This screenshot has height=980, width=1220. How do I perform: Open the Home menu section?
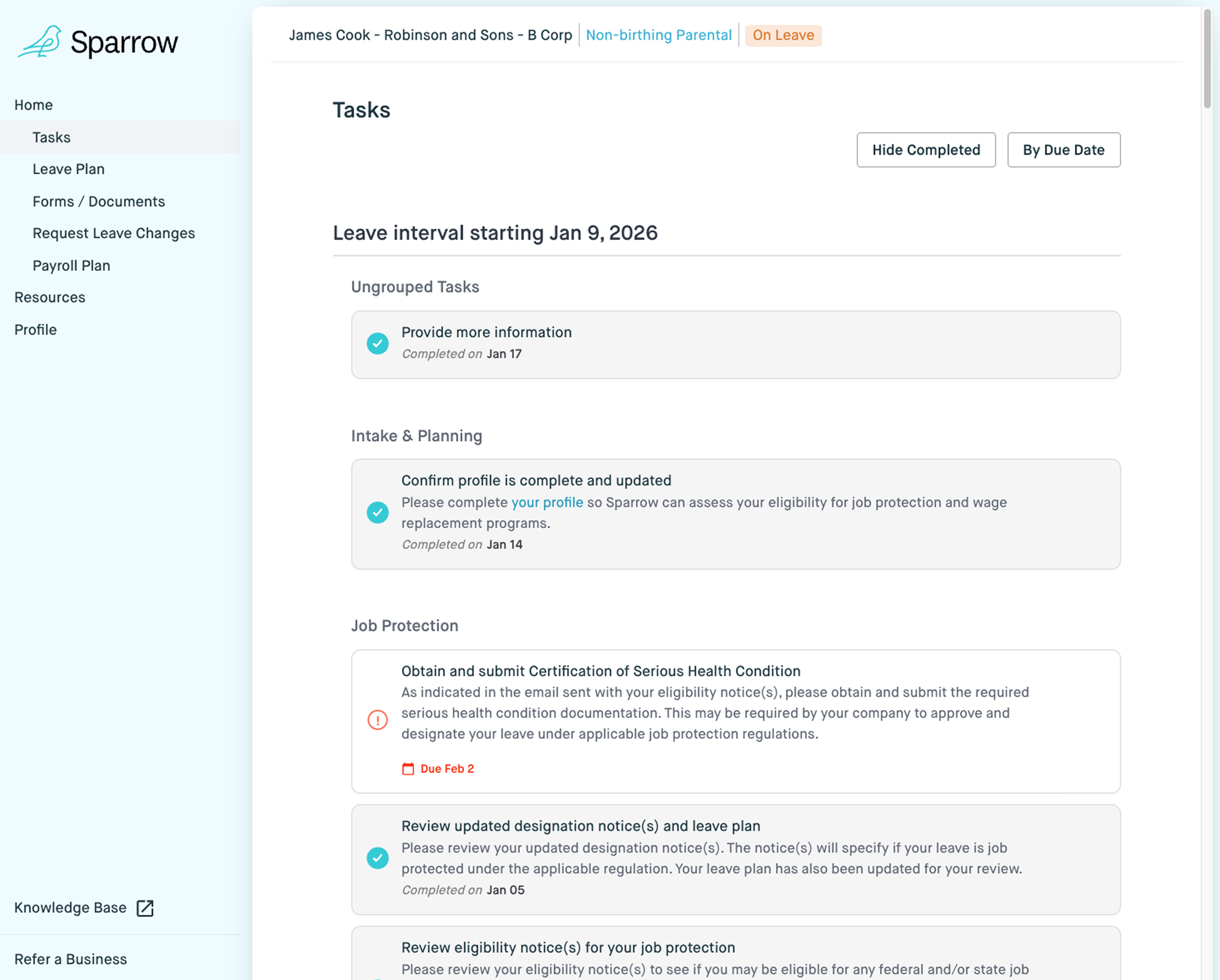[x=33, y=105]
